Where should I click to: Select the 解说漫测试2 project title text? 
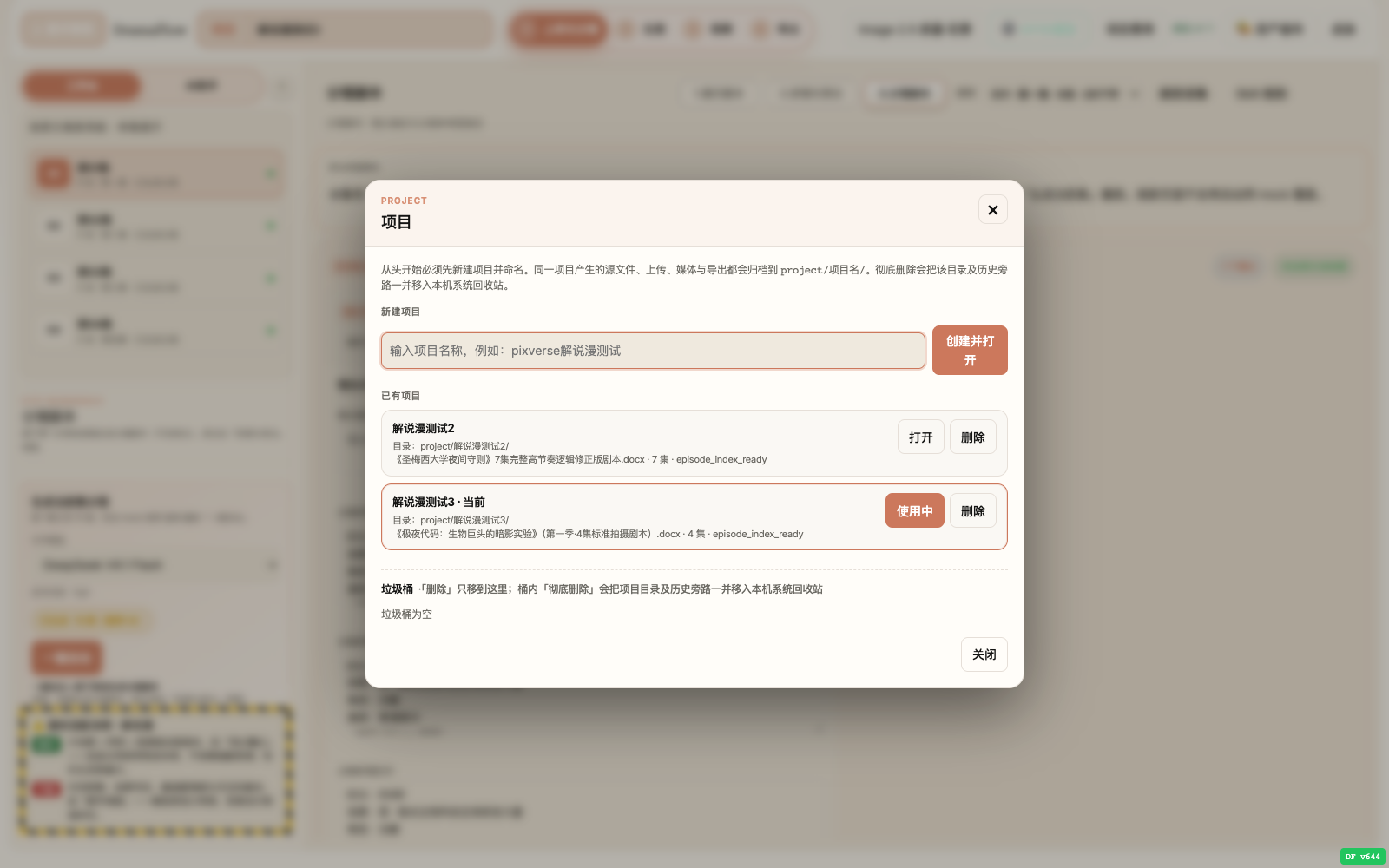point(424,429)
